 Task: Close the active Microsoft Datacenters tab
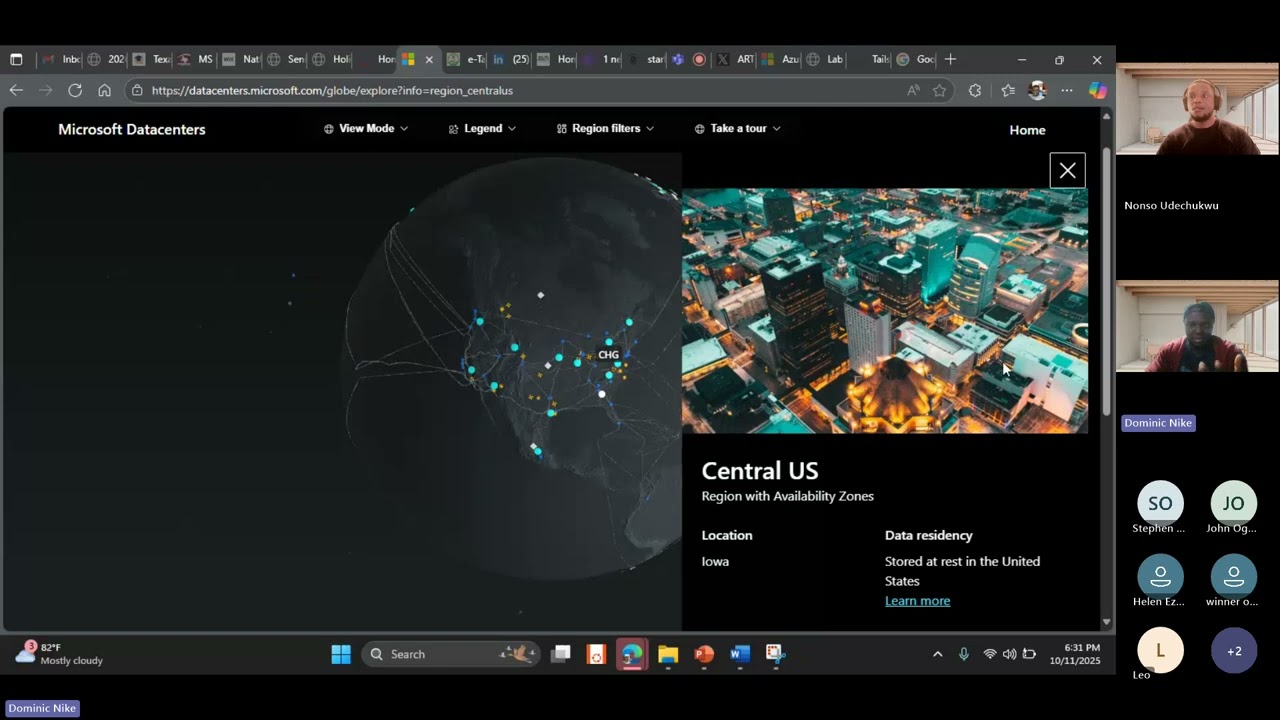click(x=429, y=59)
